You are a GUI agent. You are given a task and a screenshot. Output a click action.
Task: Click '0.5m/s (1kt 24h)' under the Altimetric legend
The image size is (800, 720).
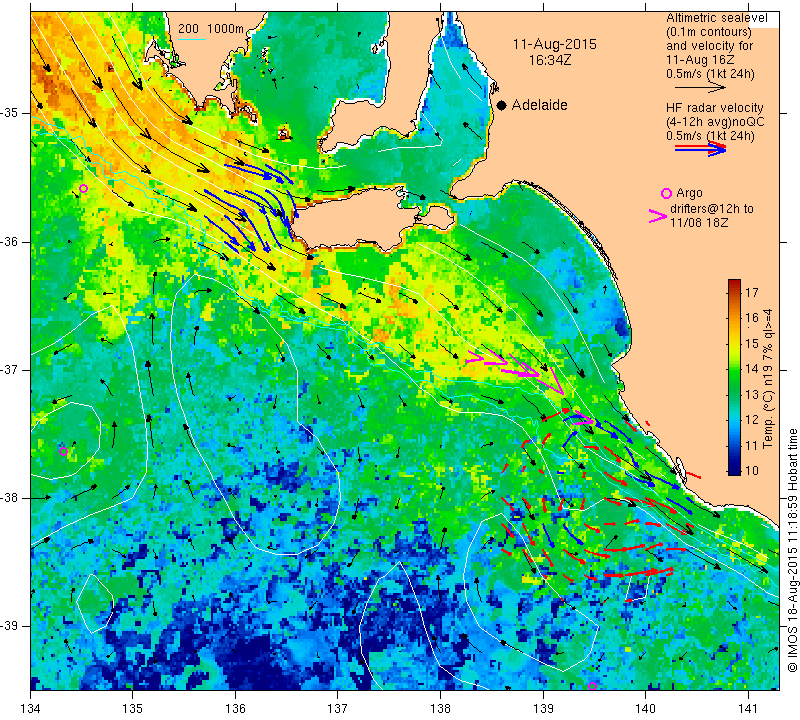pos(710,74)
